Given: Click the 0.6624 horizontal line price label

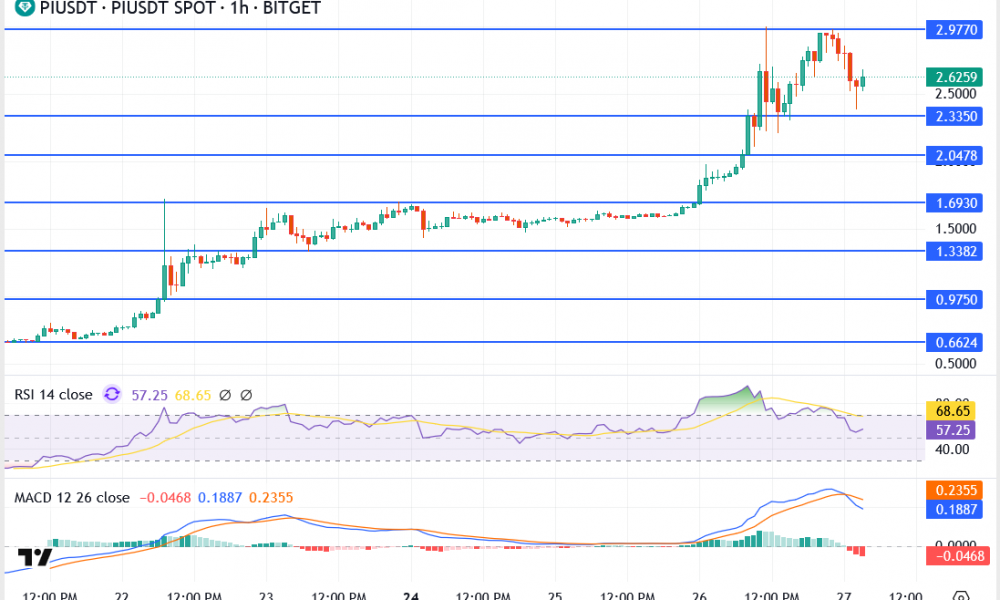Looking at the screenshot, I should coord(955,342).
